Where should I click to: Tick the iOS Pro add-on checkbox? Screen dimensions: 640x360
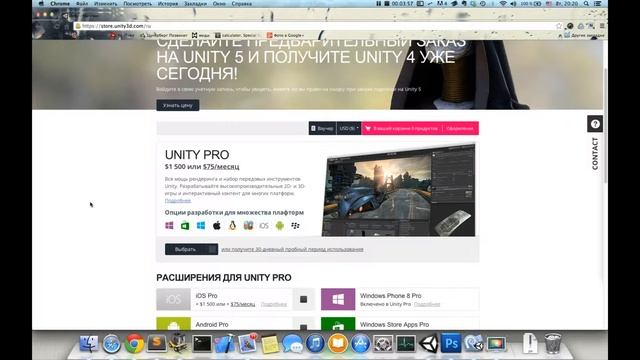[303, 300]
